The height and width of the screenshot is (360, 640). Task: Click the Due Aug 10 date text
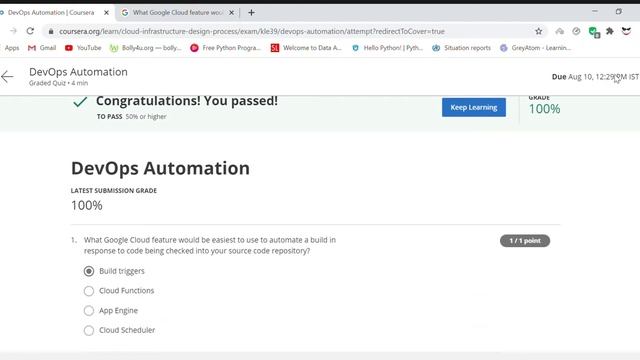595,77
